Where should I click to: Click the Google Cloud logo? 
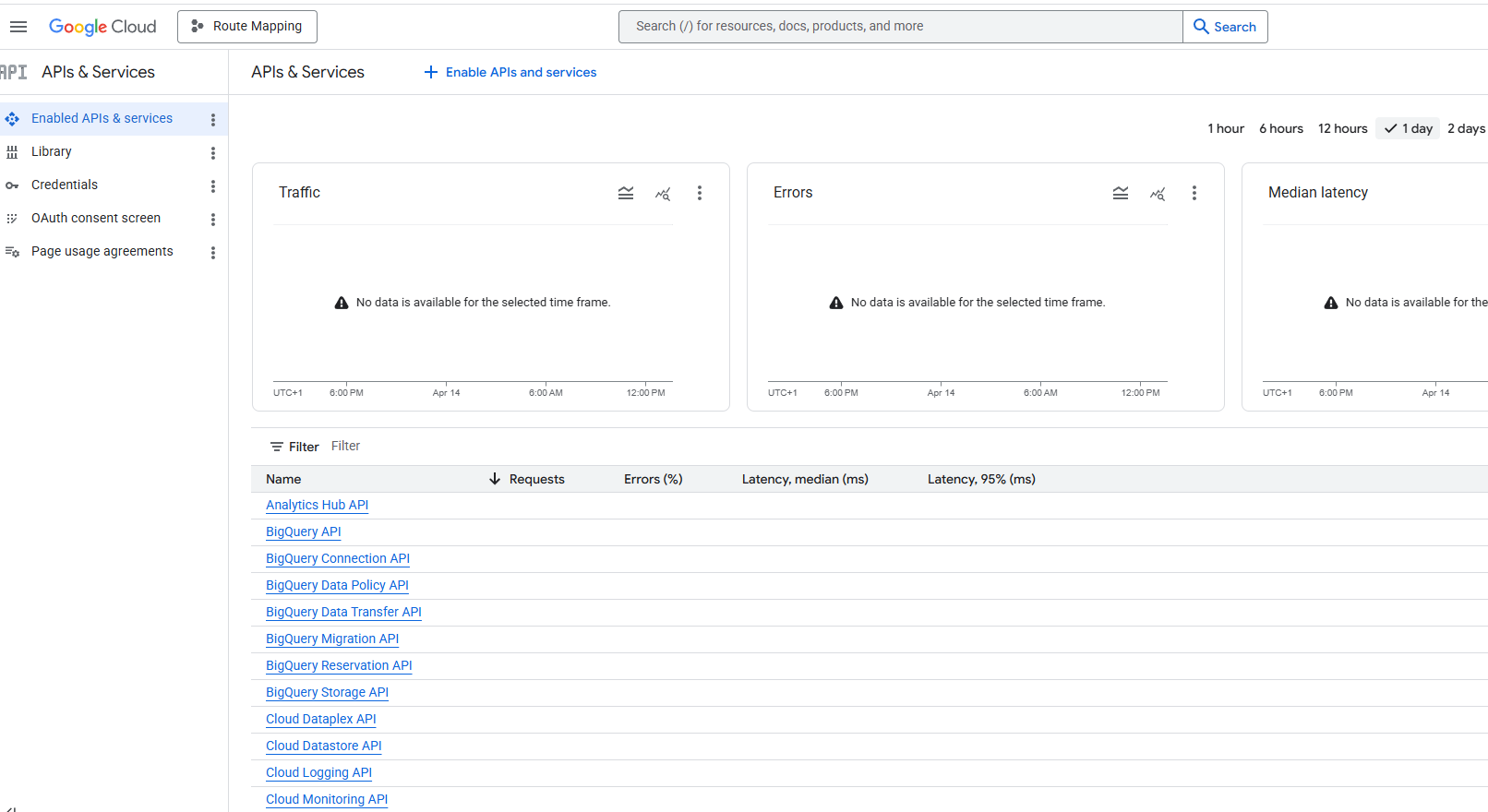(102, 27)
